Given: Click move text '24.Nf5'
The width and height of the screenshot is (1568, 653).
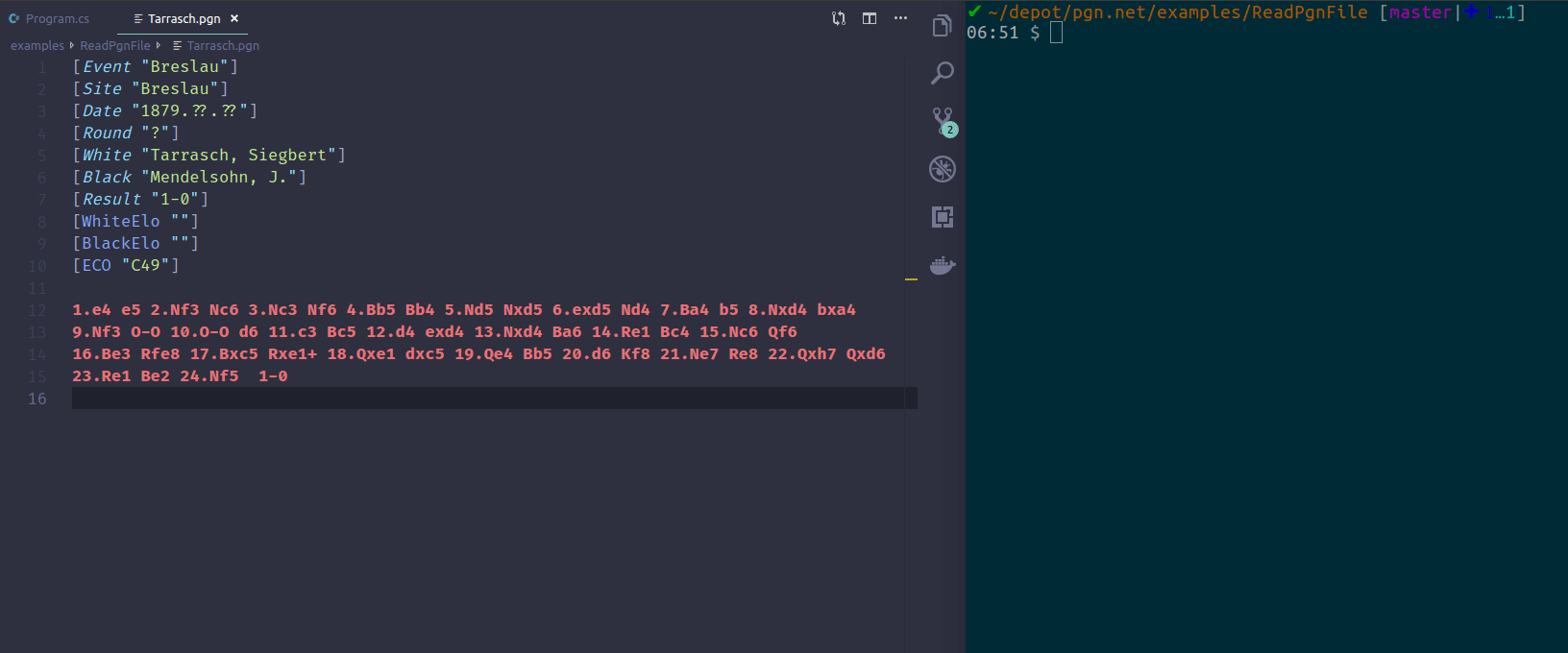Looking at the screenshot, I should [x=208, y=376].
